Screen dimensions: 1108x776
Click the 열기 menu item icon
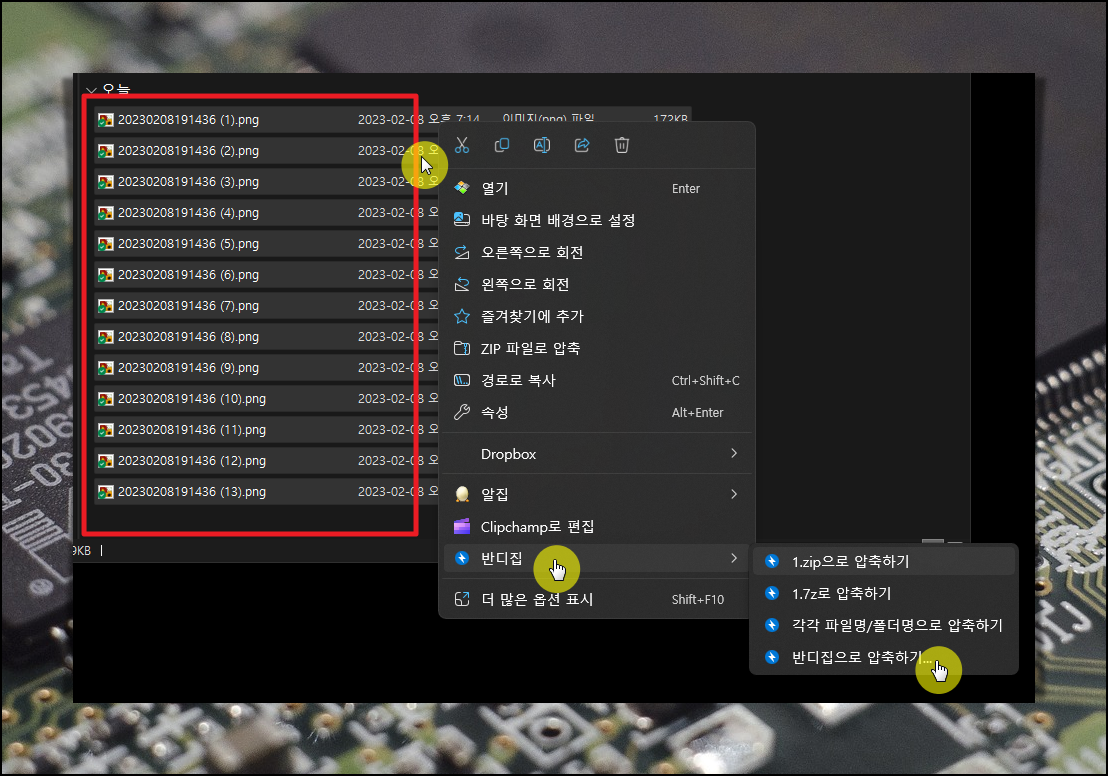462,188
